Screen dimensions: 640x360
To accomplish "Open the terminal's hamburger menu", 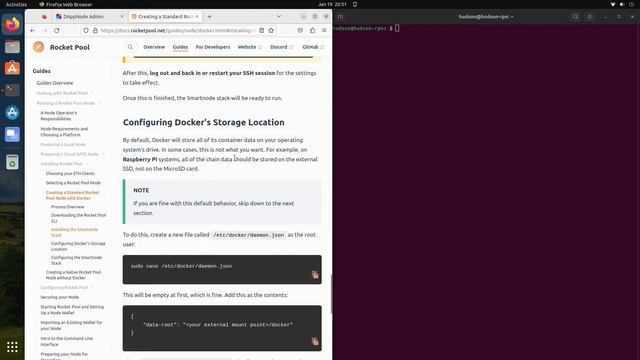I will coord(589,17).
